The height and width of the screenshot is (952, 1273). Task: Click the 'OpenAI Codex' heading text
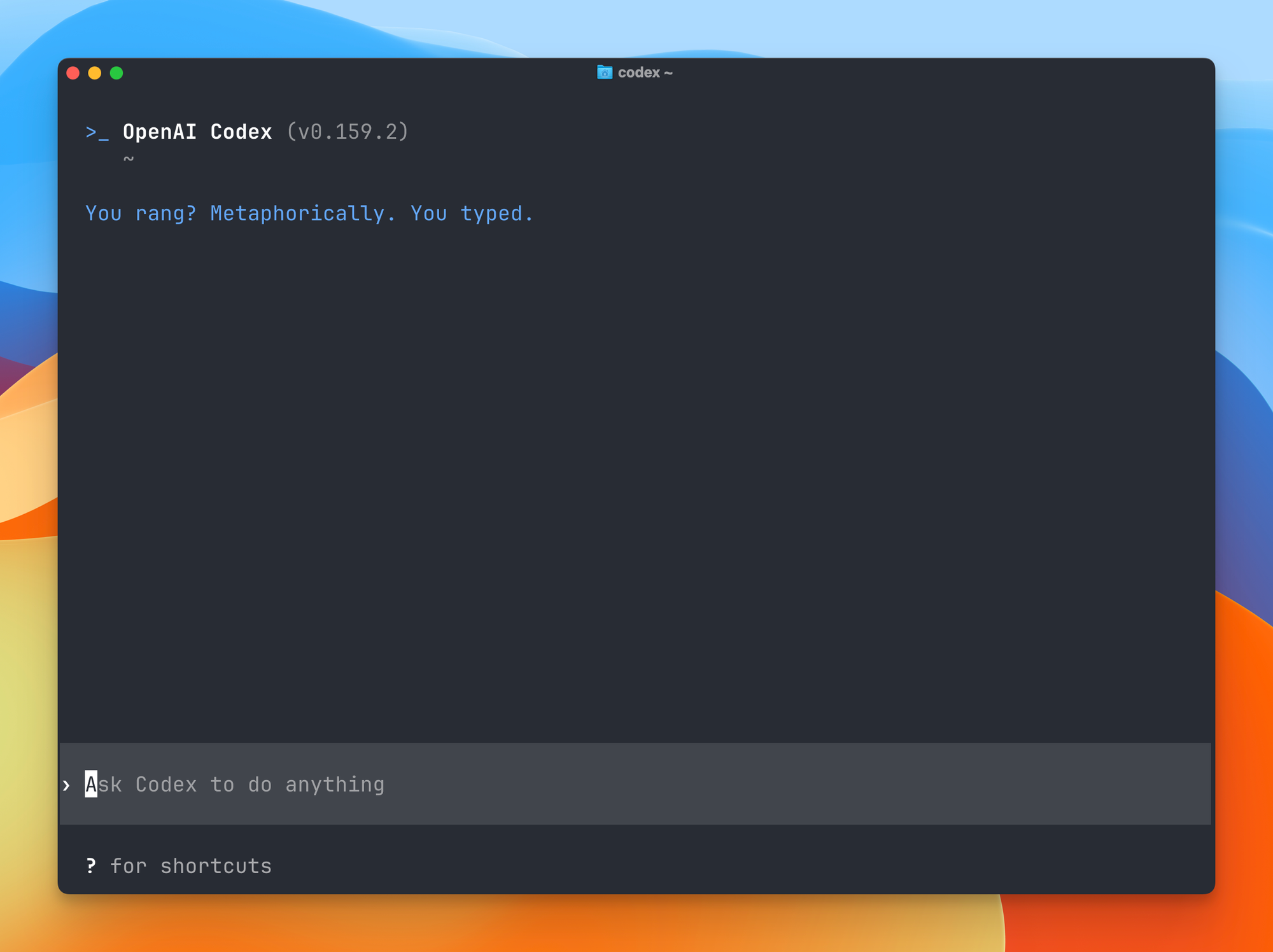click(x=197, y=132)
